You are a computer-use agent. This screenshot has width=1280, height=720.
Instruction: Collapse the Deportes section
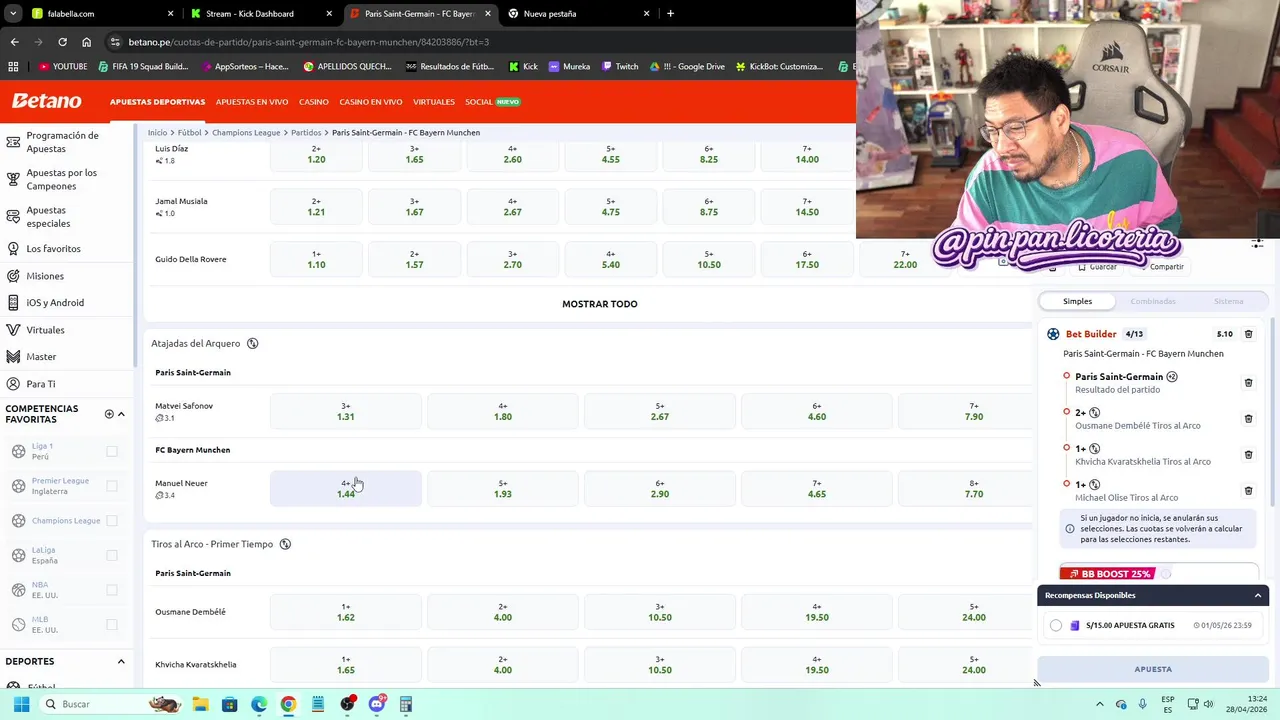[x=121, y=661]
